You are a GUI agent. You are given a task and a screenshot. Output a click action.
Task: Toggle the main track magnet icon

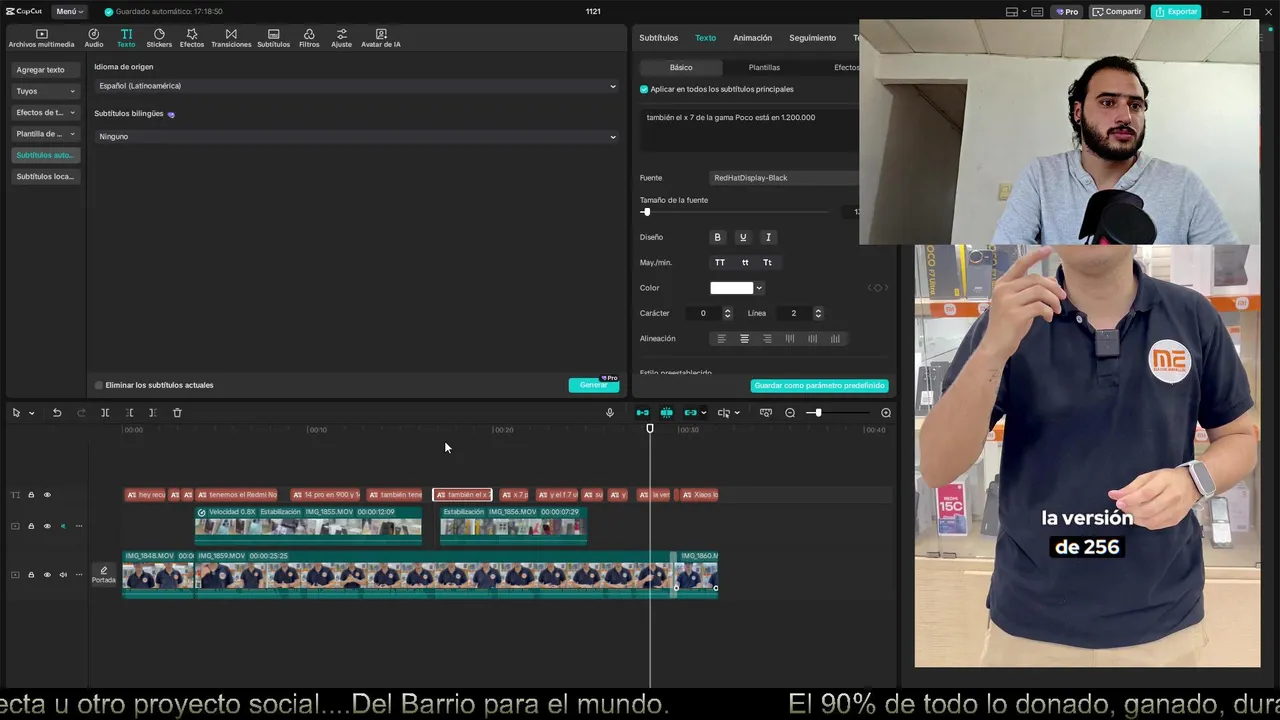coord(642,413)
